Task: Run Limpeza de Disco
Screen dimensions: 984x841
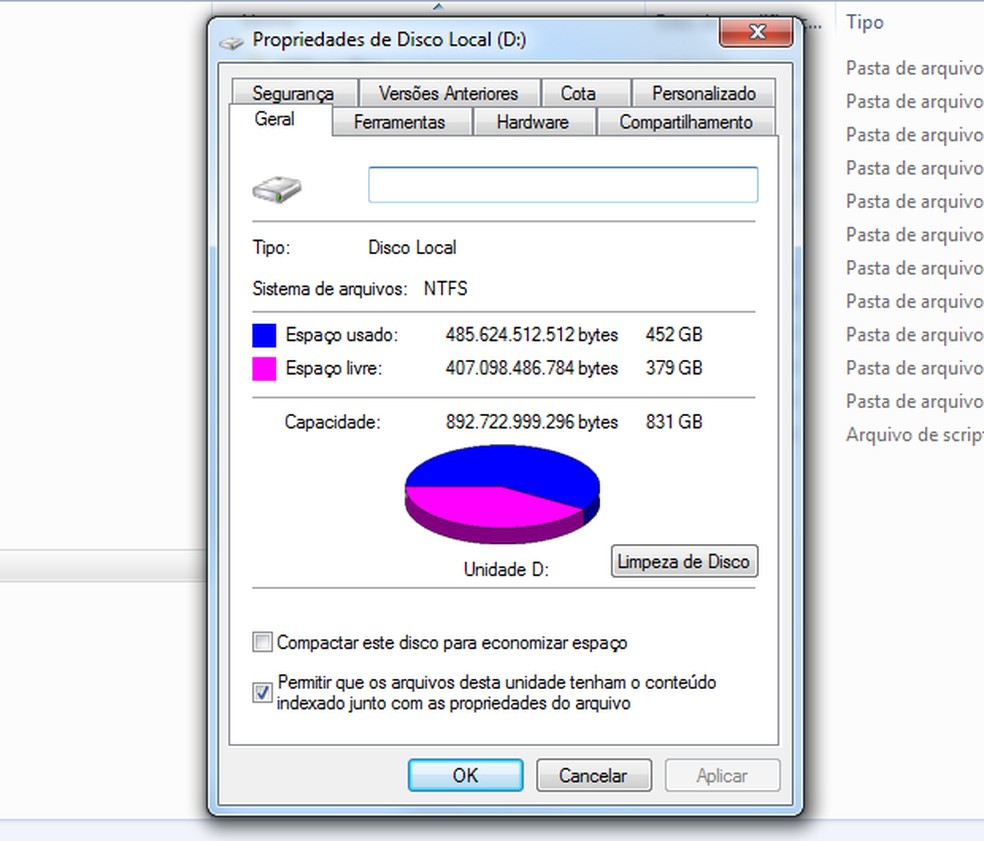Action: (x=685, y=561)
